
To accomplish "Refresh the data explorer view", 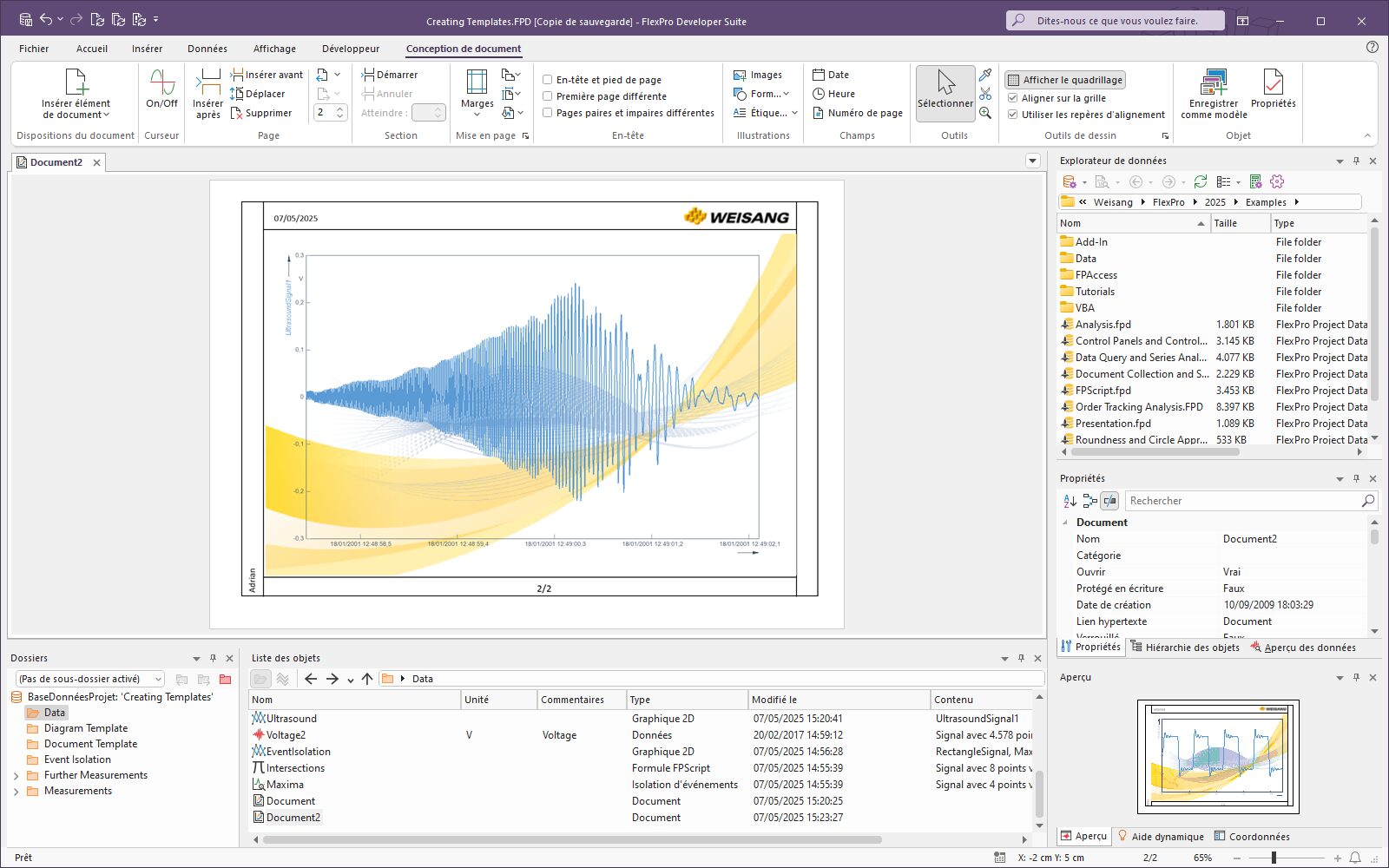I will point(1201,181).
